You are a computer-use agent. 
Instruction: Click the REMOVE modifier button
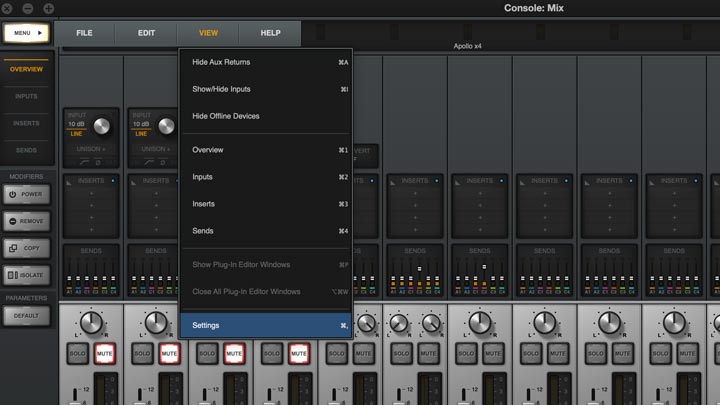click(x=26, y=221)
